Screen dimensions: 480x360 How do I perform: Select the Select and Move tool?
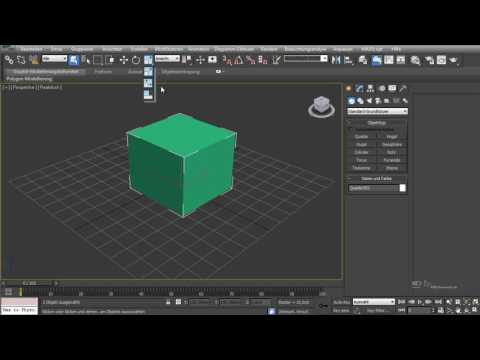click(x=124, y=60)
